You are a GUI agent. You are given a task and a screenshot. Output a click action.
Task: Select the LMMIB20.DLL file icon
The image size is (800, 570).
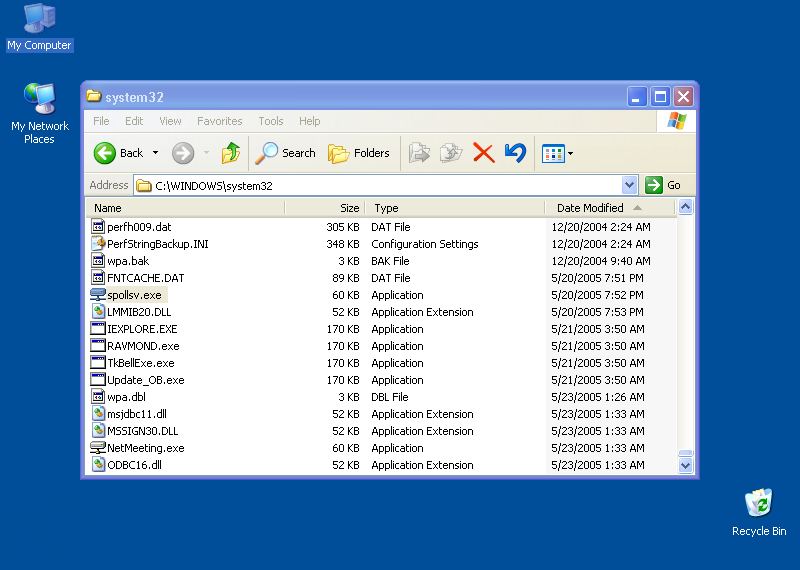[98, 311]
